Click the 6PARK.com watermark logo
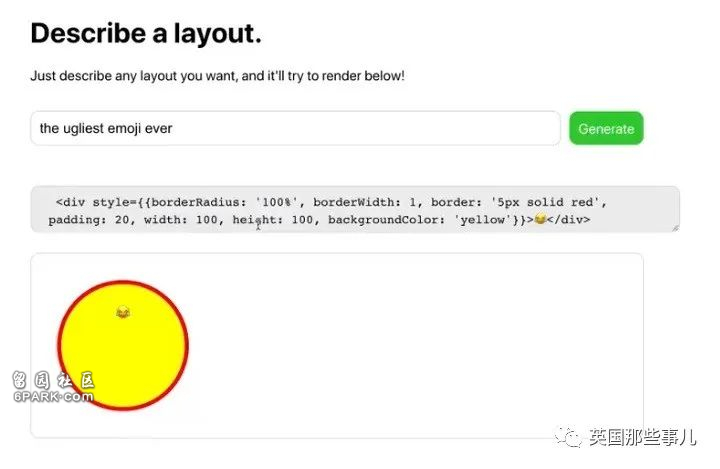 (x=53, y=387)
